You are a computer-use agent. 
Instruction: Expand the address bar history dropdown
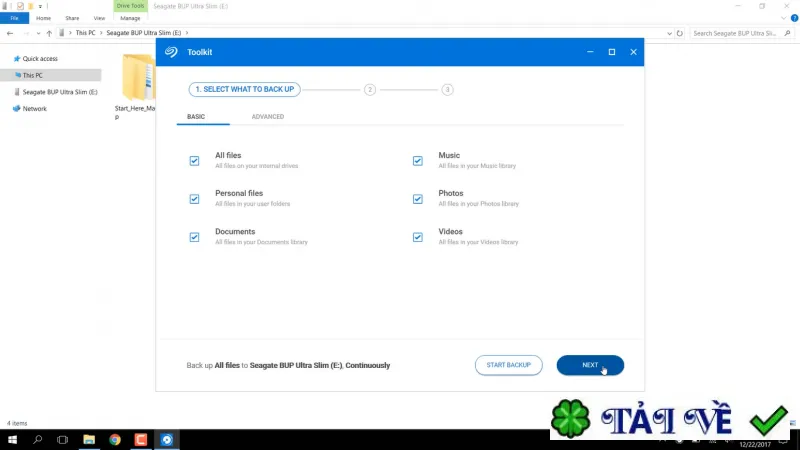[669, 33]
